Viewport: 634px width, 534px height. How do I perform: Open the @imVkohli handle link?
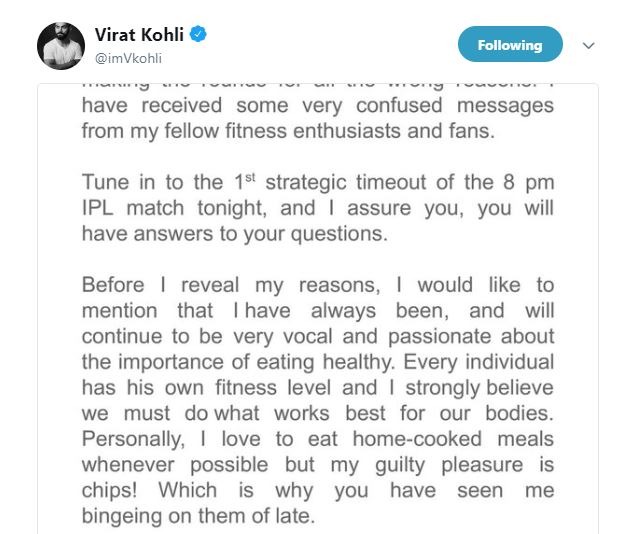tap(128, 59)
